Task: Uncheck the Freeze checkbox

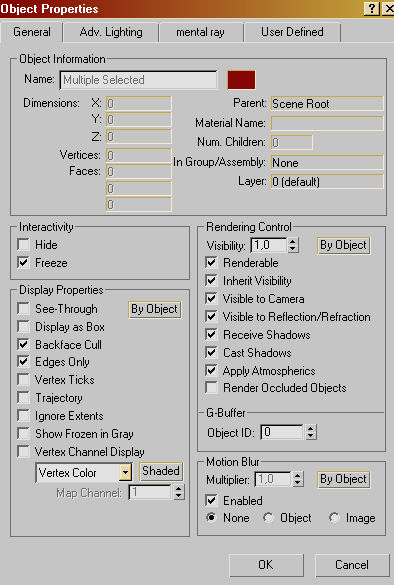Action: 24,263
